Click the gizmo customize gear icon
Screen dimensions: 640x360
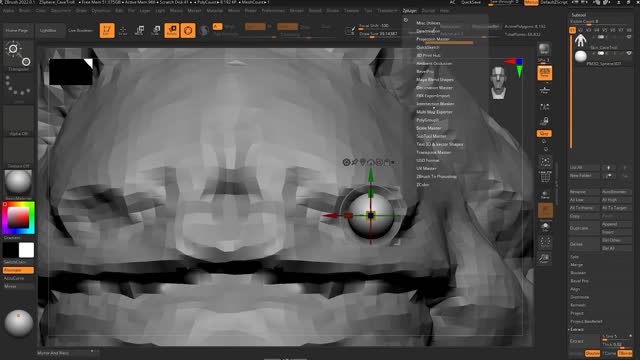(346, 162)
